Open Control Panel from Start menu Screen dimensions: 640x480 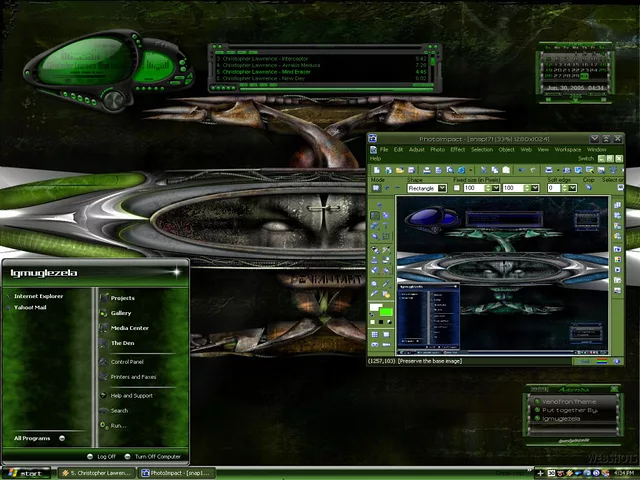127,362
